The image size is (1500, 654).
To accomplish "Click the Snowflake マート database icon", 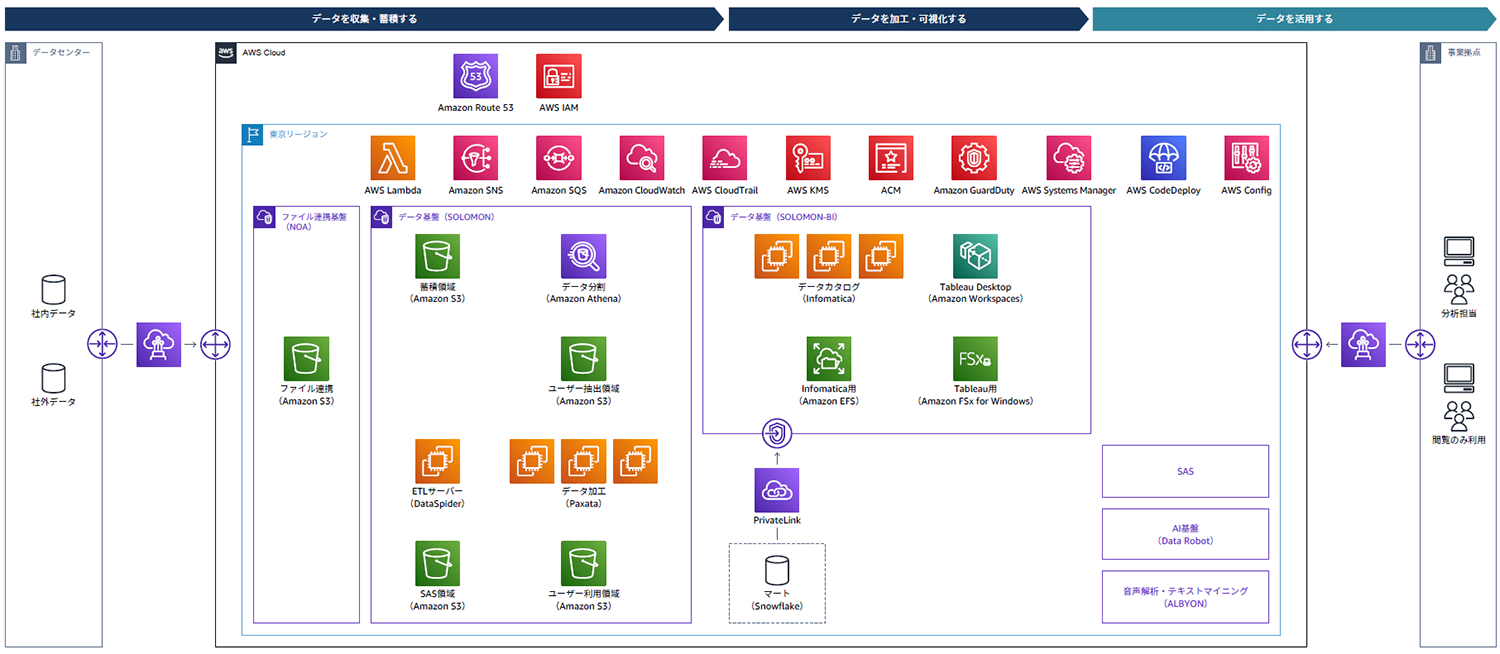I will pyautogui.click(x=776, y=571).
